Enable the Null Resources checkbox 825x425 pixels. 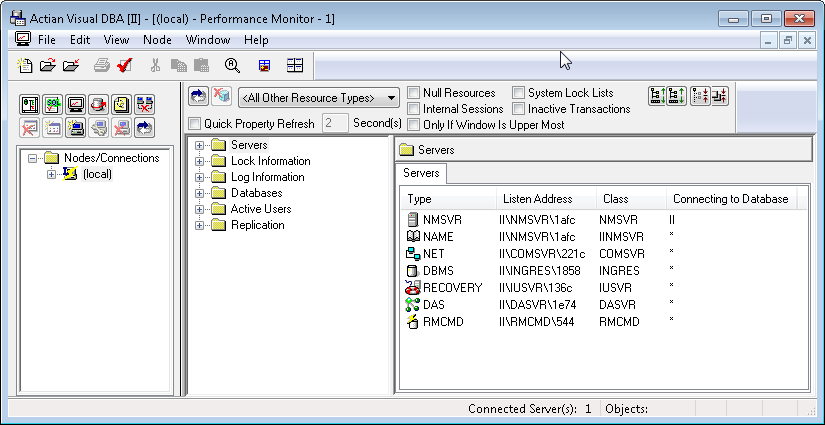[414, 93]
